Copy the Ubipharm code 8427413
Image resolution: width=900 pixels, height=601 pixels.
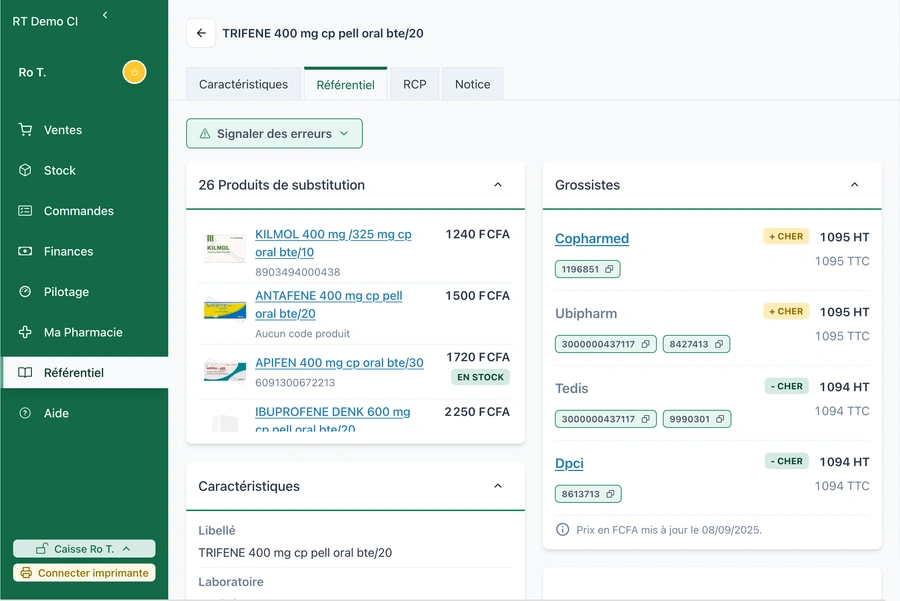719,344
